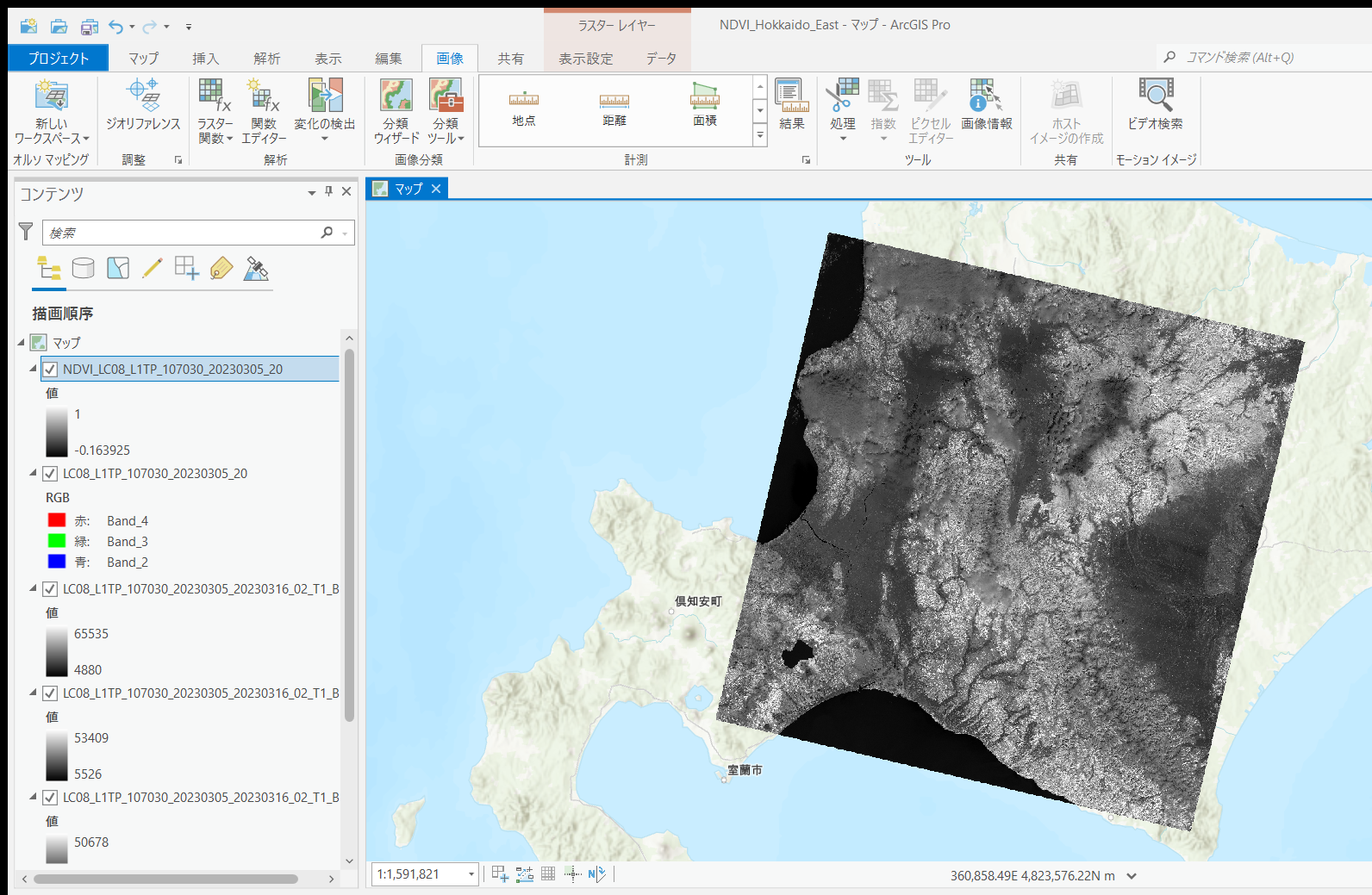Collapse the NDVI layer legend

pyautogui.click(x=33, y=369)
